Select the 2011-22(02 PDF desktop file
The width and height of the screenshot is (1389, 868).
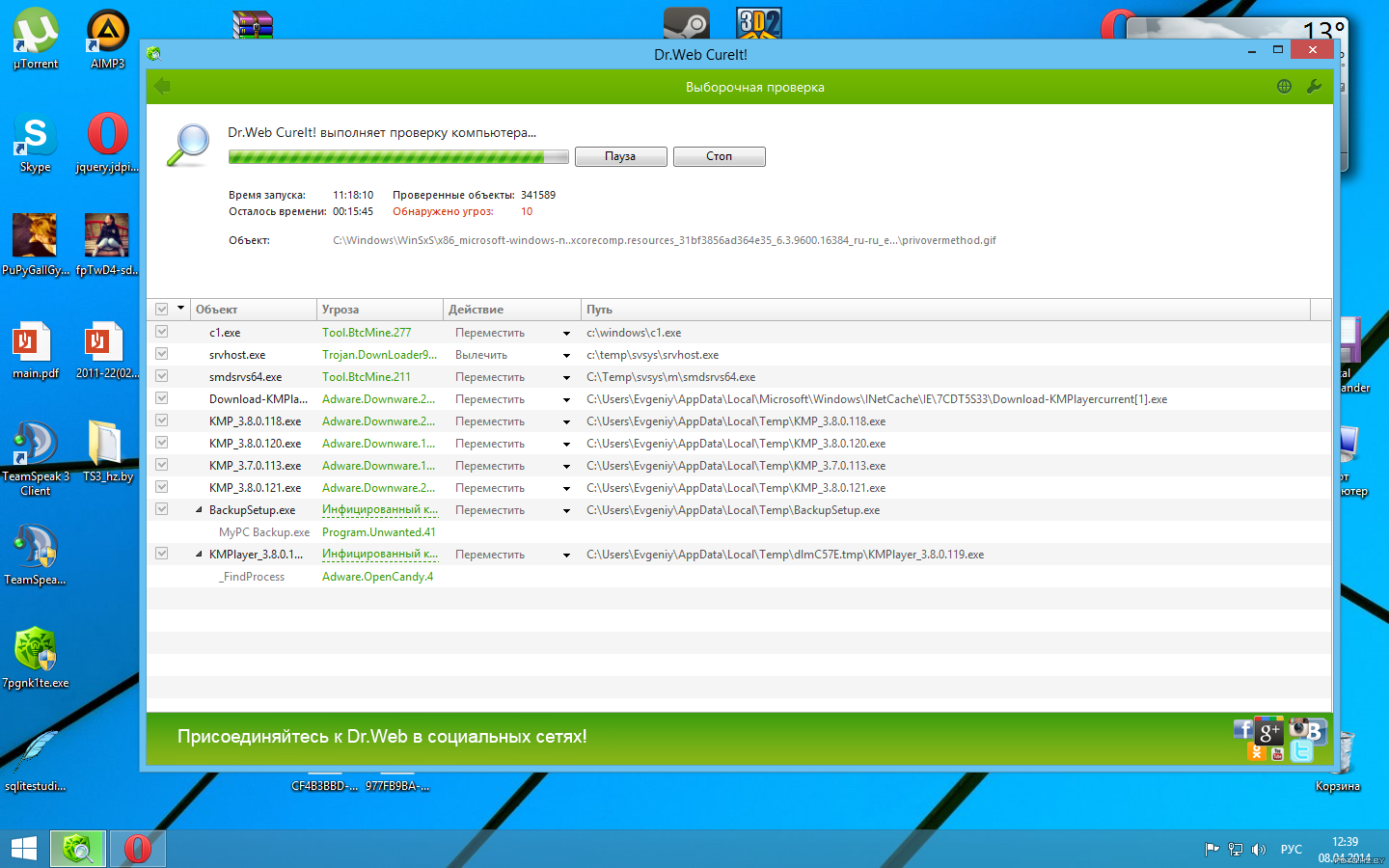pos(108,349)
